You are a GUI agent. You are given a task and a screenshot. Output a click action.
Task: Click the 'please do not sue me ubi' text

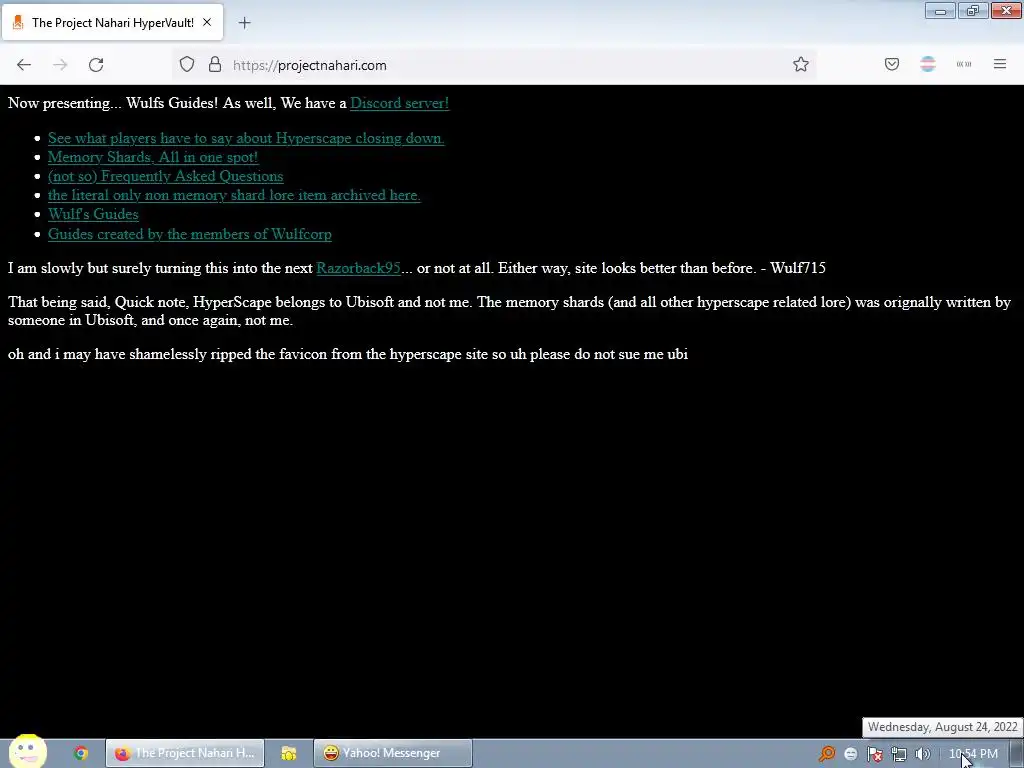tap(609, 355)
